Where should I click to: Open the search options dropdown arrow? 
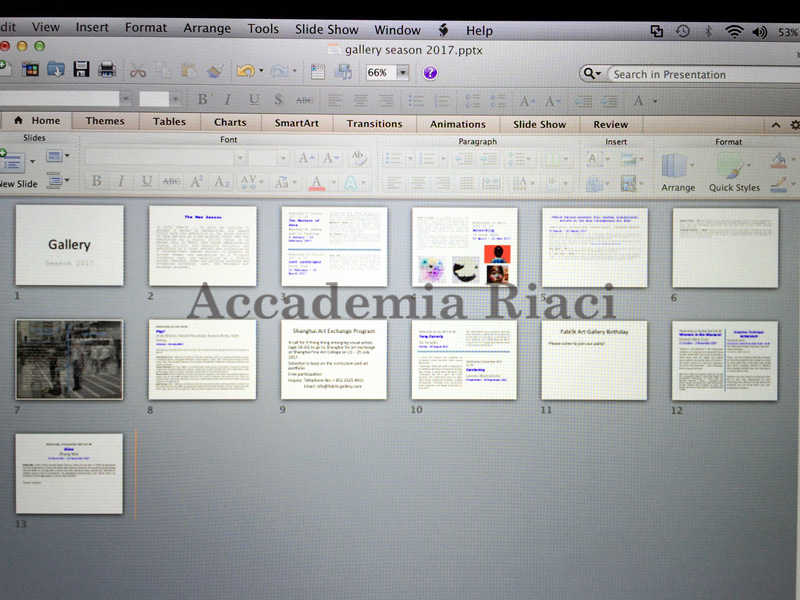pyautogui.click(x=598, y=74)
